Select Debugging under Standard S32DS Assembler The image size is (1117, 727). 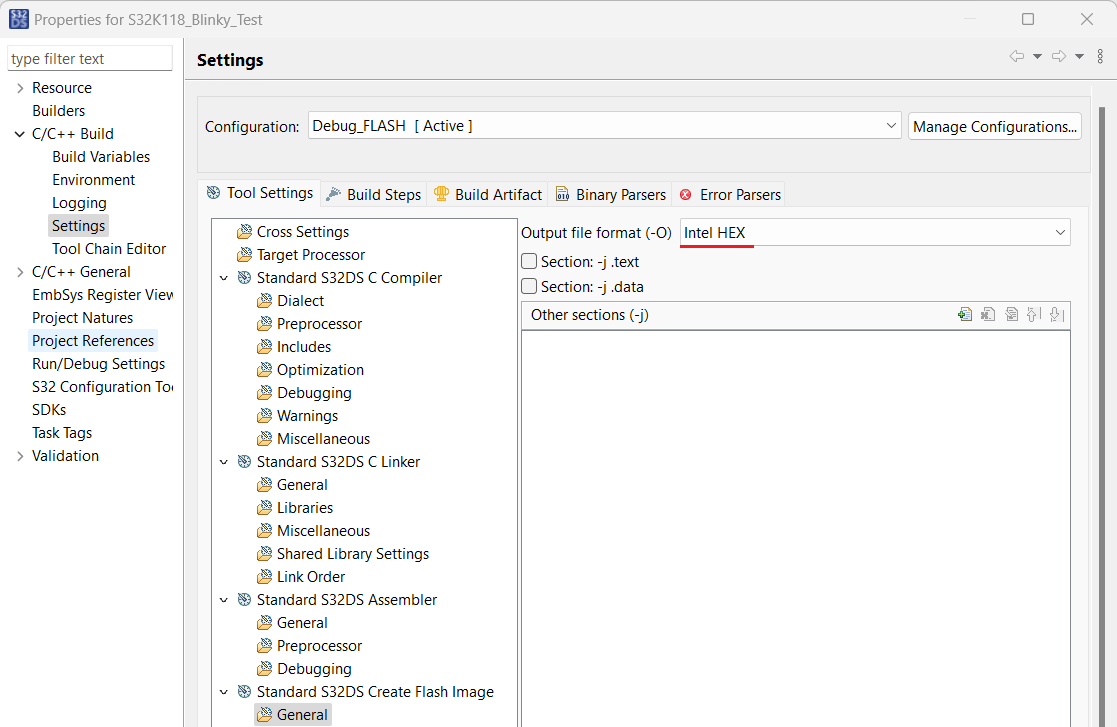tap(314, 669)
